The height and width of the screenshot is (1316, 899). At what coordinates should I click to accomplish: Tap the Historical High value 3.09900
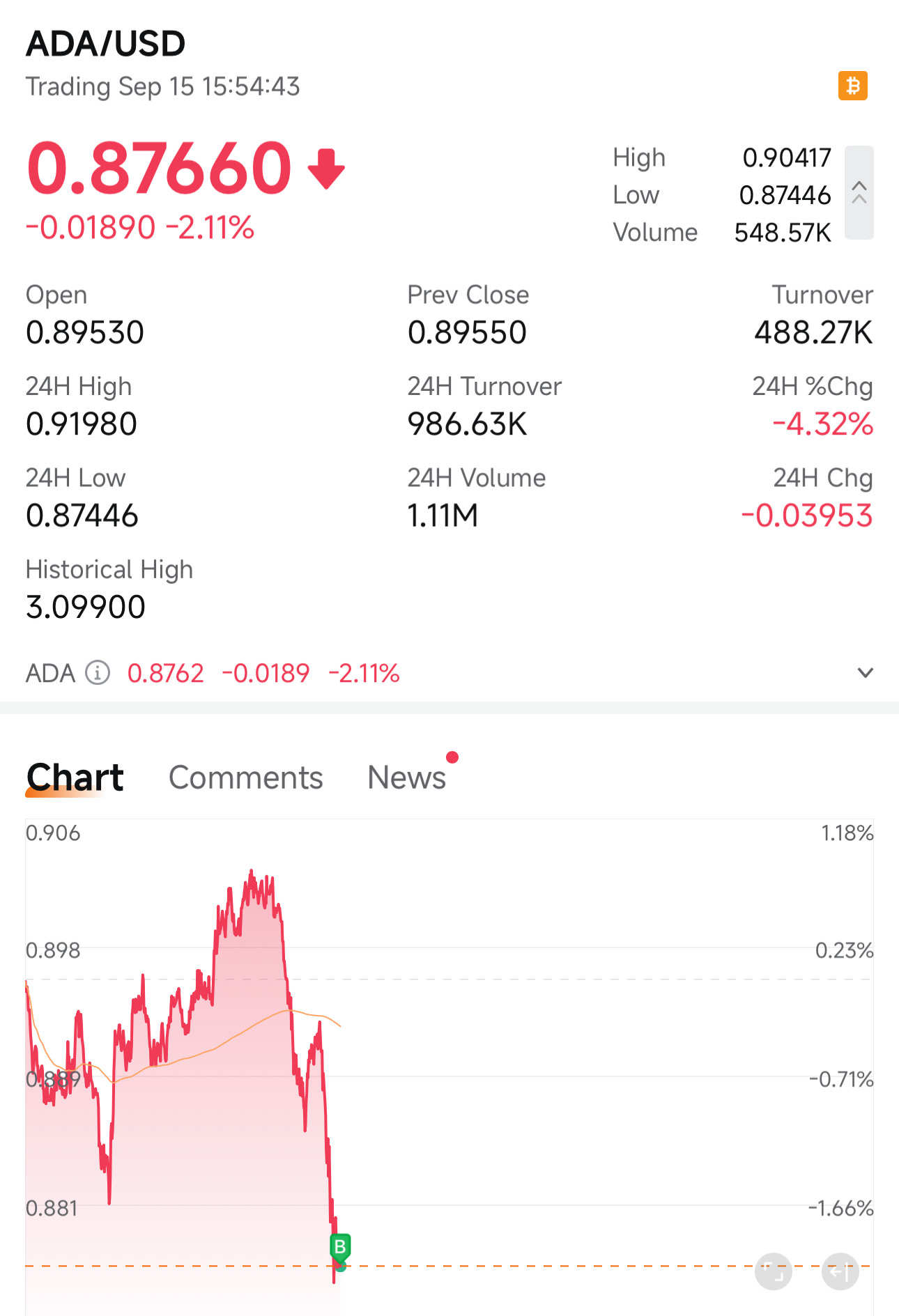click(86, 607)
